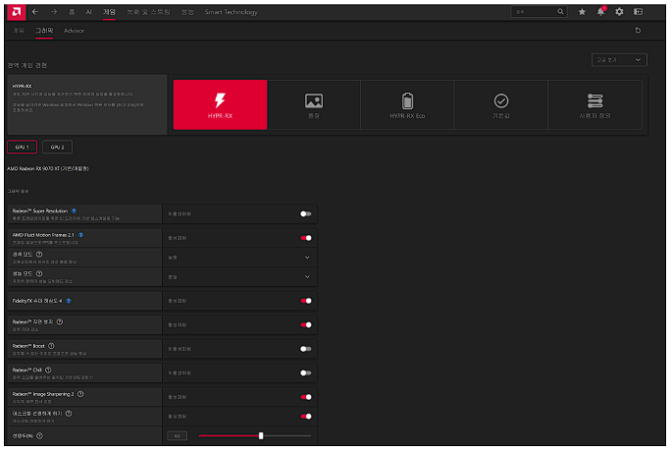Select the Quality profile picture icon
This screenshot has height=452, width=672.
(x=314, y=105)
